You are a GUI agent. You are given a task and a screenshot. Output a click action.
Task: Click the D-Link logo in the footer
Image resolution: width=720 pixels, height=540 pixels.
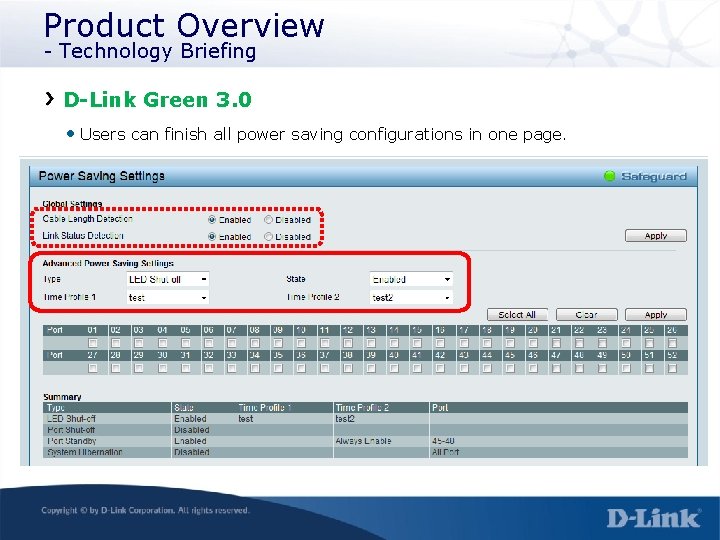pos(654,518)
